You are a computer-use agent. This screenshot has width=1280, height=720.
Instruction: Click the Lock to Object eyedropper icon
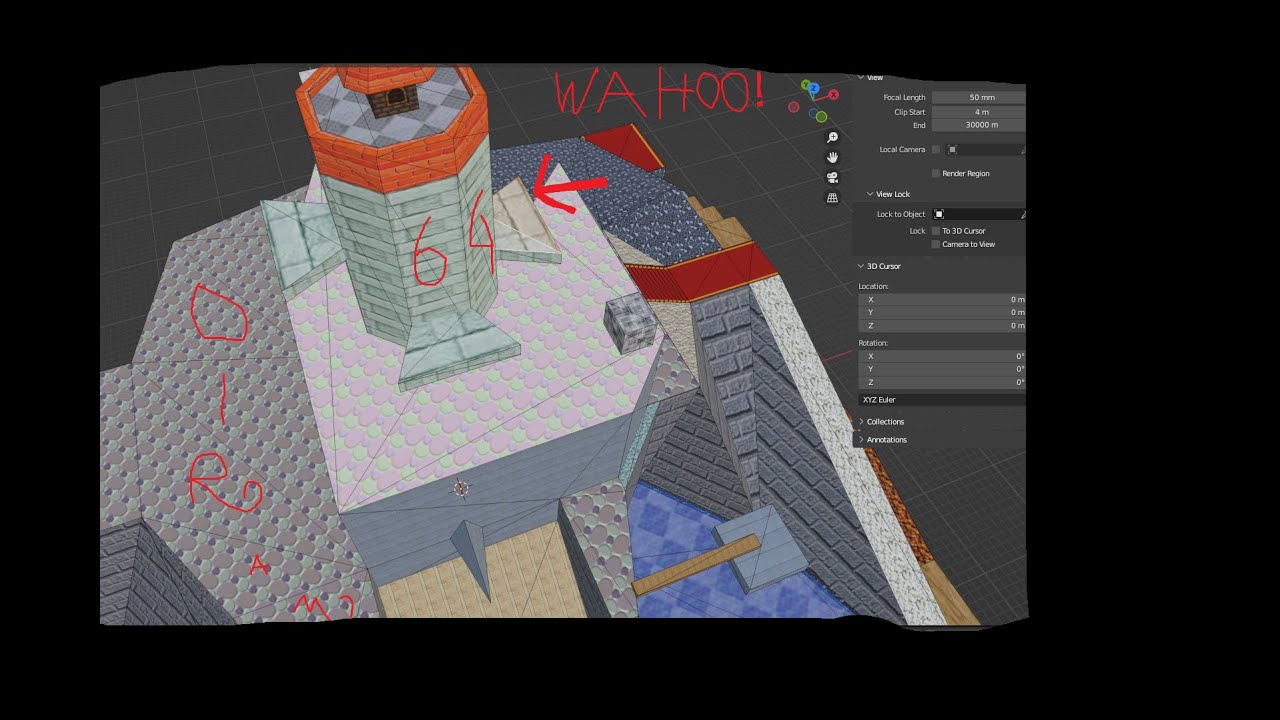[x=1022, y=214]
